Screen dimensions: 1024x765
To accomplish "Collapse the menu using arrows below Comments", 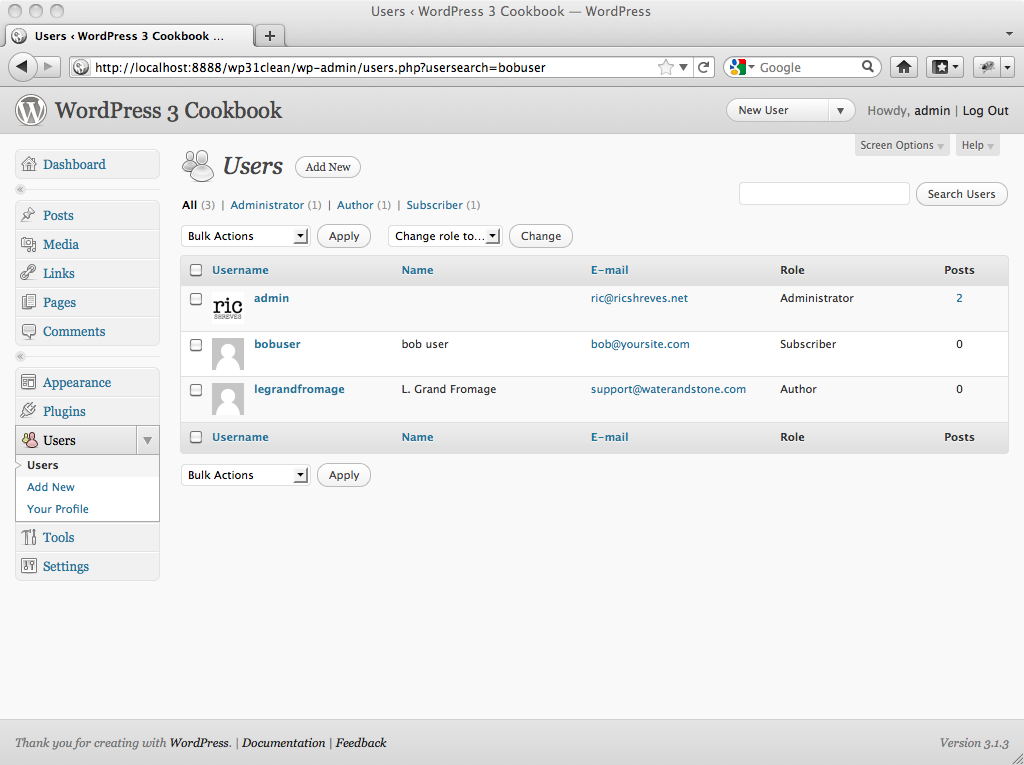I will (x=20, y=357).
